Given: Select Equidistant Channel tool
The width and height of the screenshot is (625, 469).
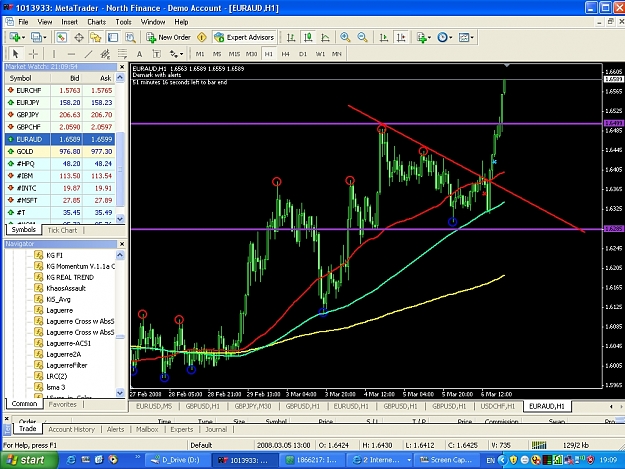Looking at the screenshot, I should tap(105, 54).
